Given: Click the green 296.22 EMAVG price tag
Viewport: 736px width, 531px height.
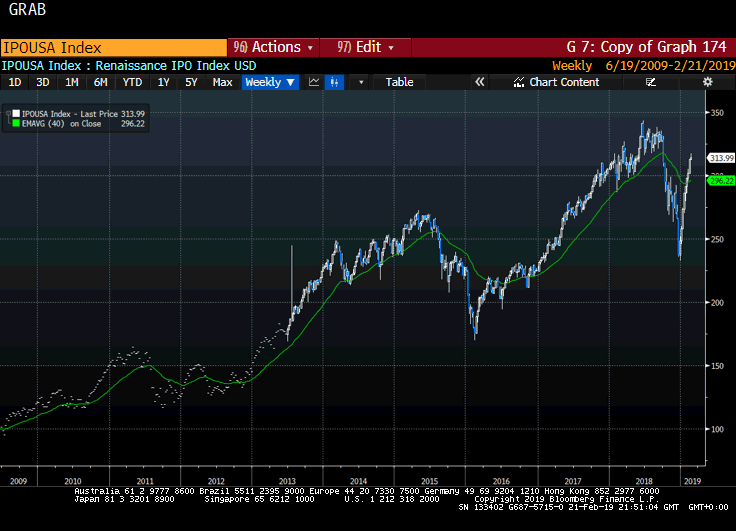Looking at the screenshot, I should pyautogui.click(x=722, y=181).
